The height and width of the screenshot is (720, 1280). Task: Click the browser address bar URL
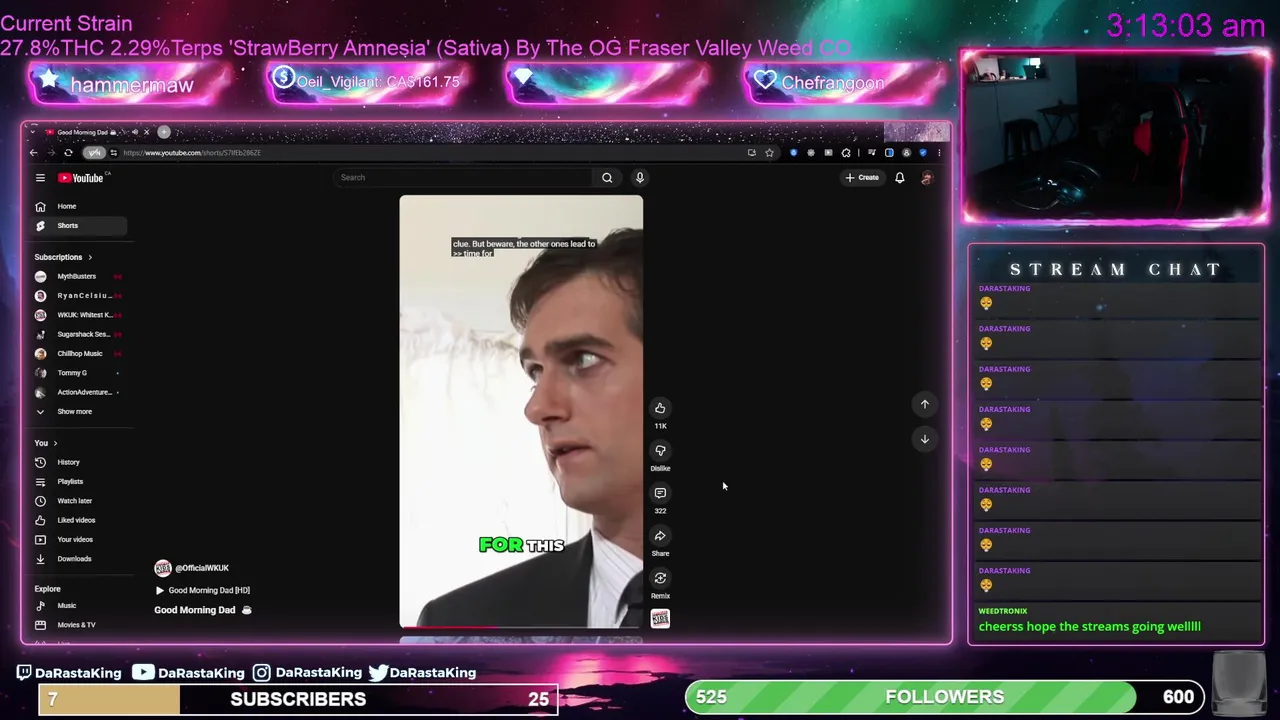click(x=192, y=153)
